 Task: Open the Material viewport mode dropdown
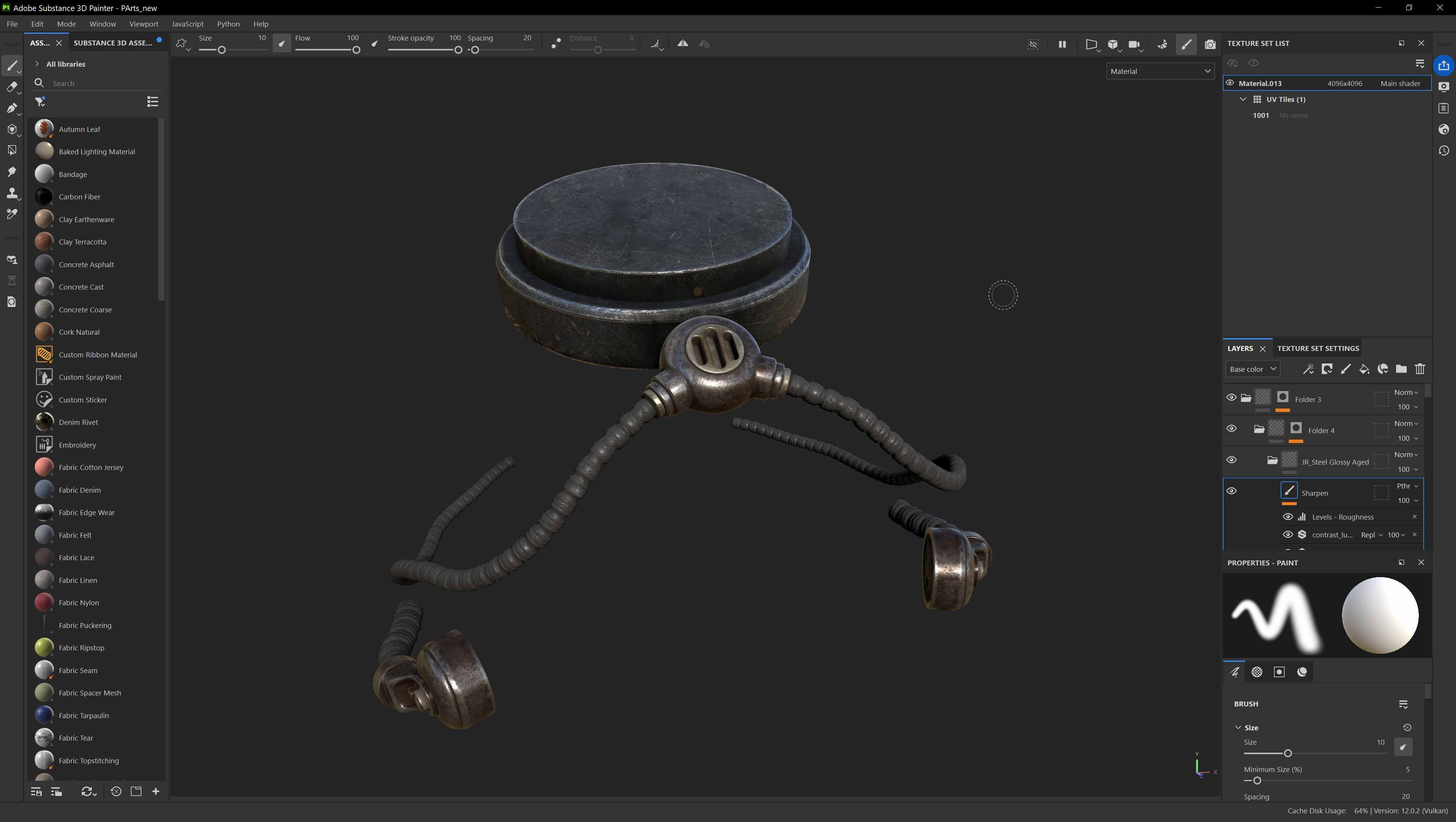click(1159, 71)
